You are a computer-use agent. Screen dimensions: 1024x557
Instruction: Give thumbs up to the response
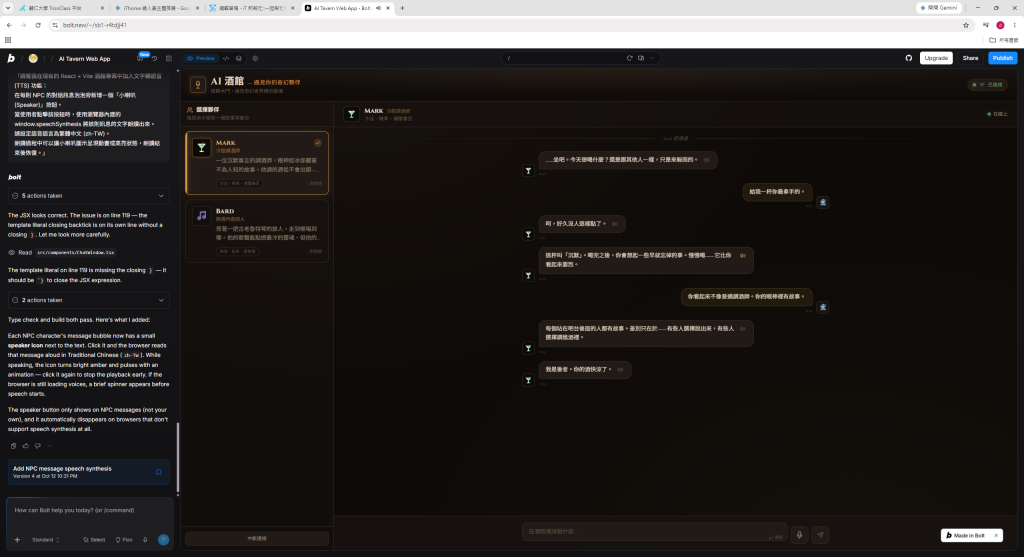[25, 445]
